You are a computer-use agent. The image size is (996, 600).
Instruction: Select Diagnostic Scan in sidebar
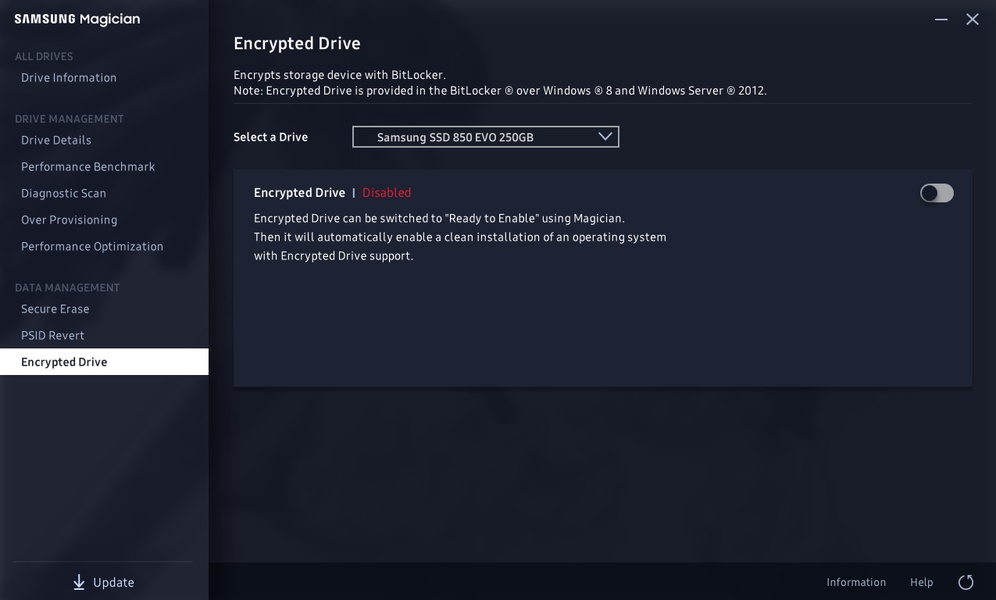(64, 194)
